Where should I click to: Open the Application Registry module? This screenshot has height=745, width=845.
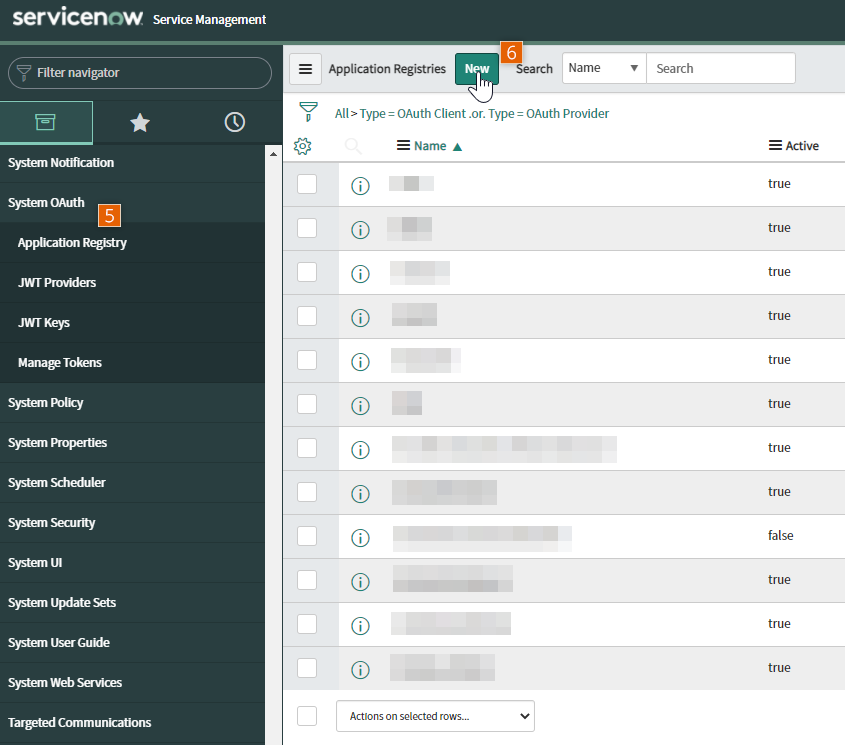coord(72,243)
